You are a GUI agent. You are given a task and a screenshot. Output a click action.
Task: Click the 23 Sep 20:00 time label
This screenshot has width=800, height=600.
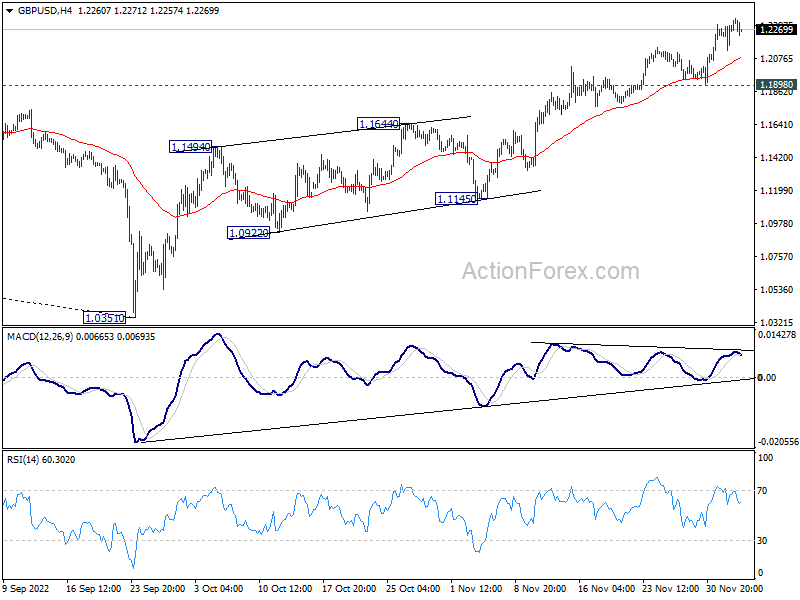pyautogui.click(x=158, y=589)
